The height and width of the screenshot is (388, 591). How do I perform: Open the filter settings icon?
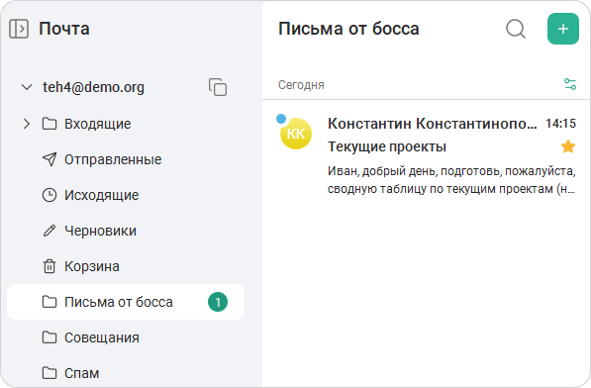(570, 84)
